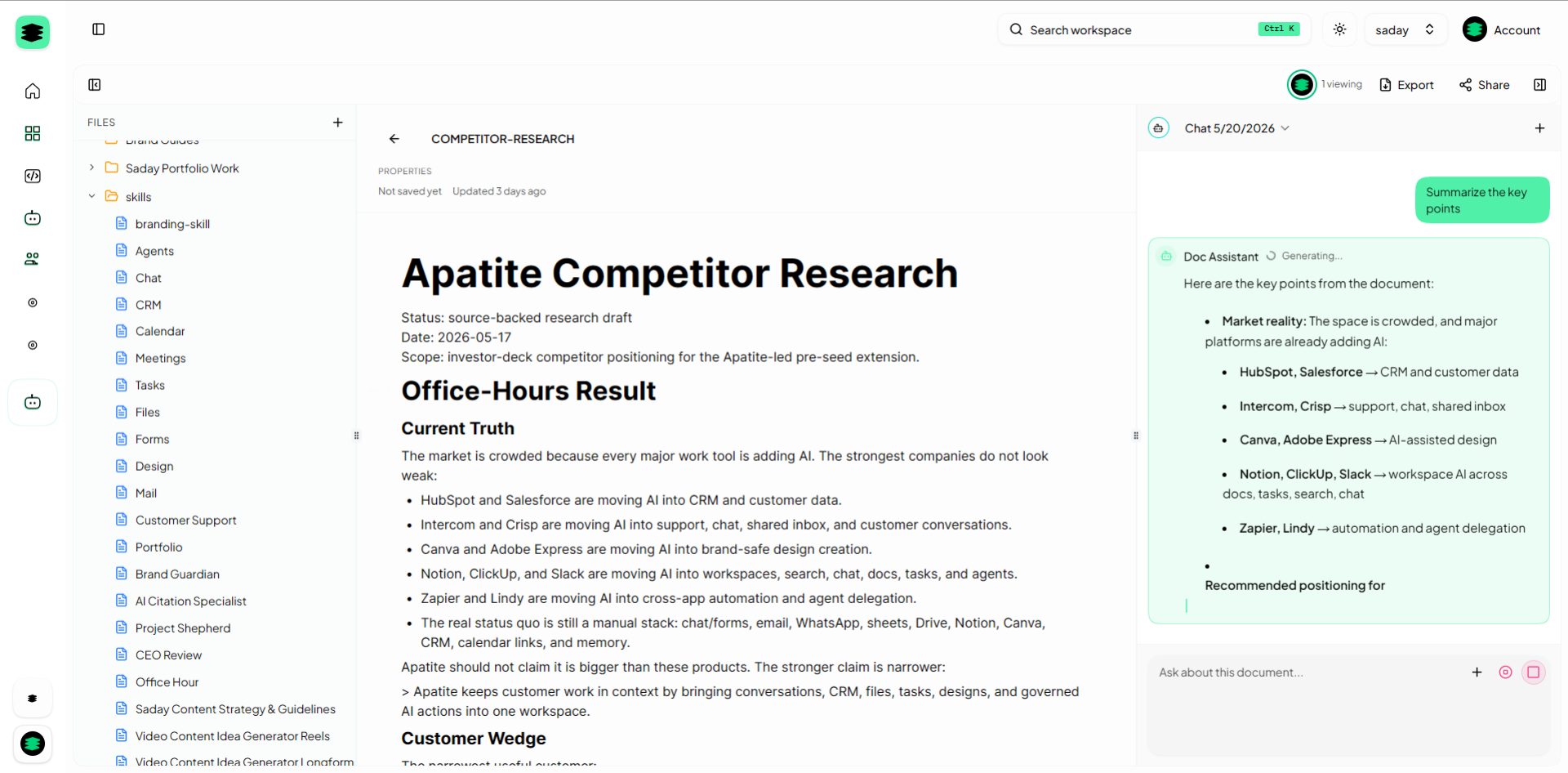The width and height of the screenshot is (1568, 773).
Task: Click the Apatite logo at top left
Action: [x=33, y=33]
